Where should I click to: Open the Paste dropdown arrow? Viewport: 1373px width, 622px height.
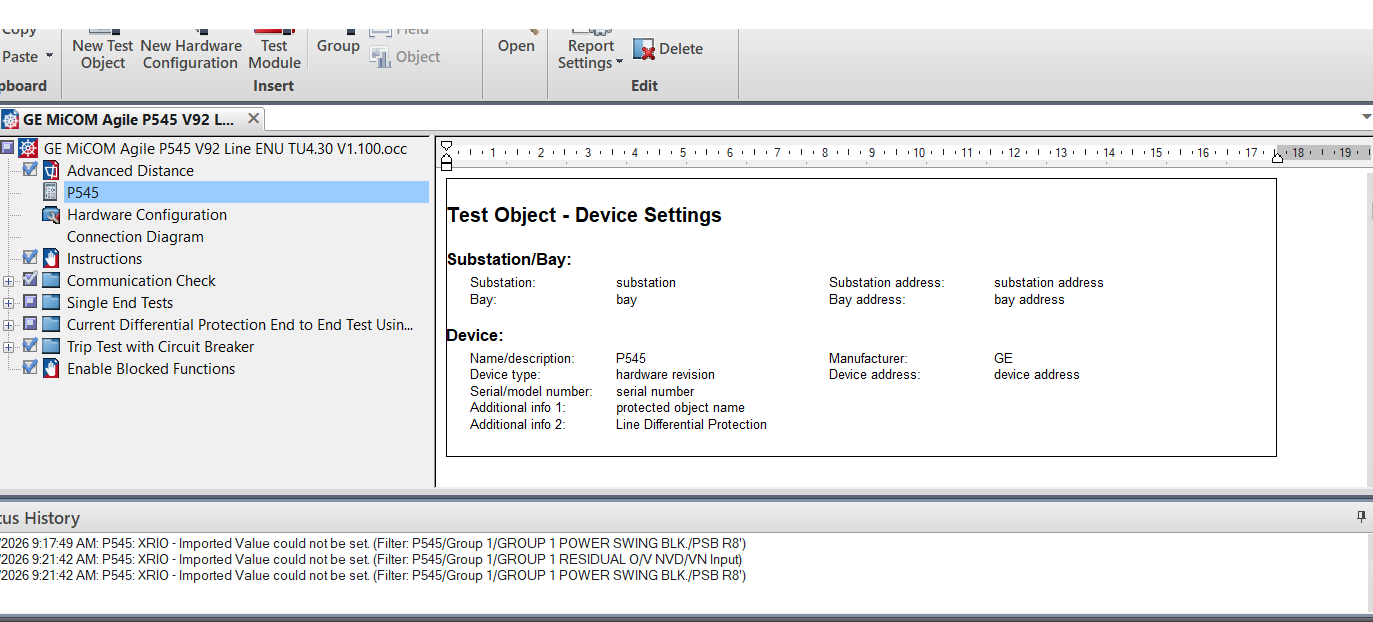coord(49,57)
